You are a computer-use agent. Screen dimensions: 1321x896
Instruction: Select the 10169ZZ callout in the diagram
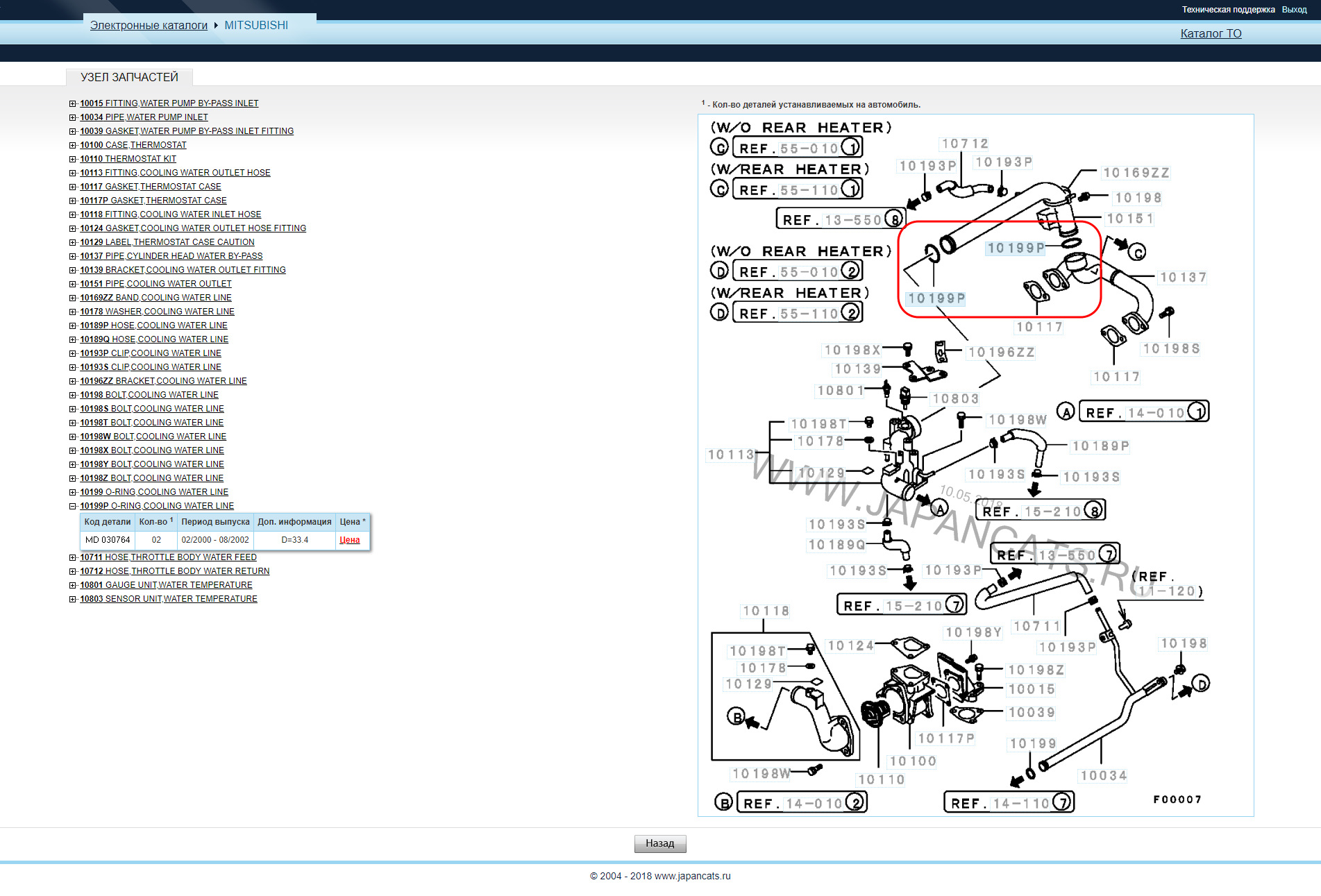1136,173
